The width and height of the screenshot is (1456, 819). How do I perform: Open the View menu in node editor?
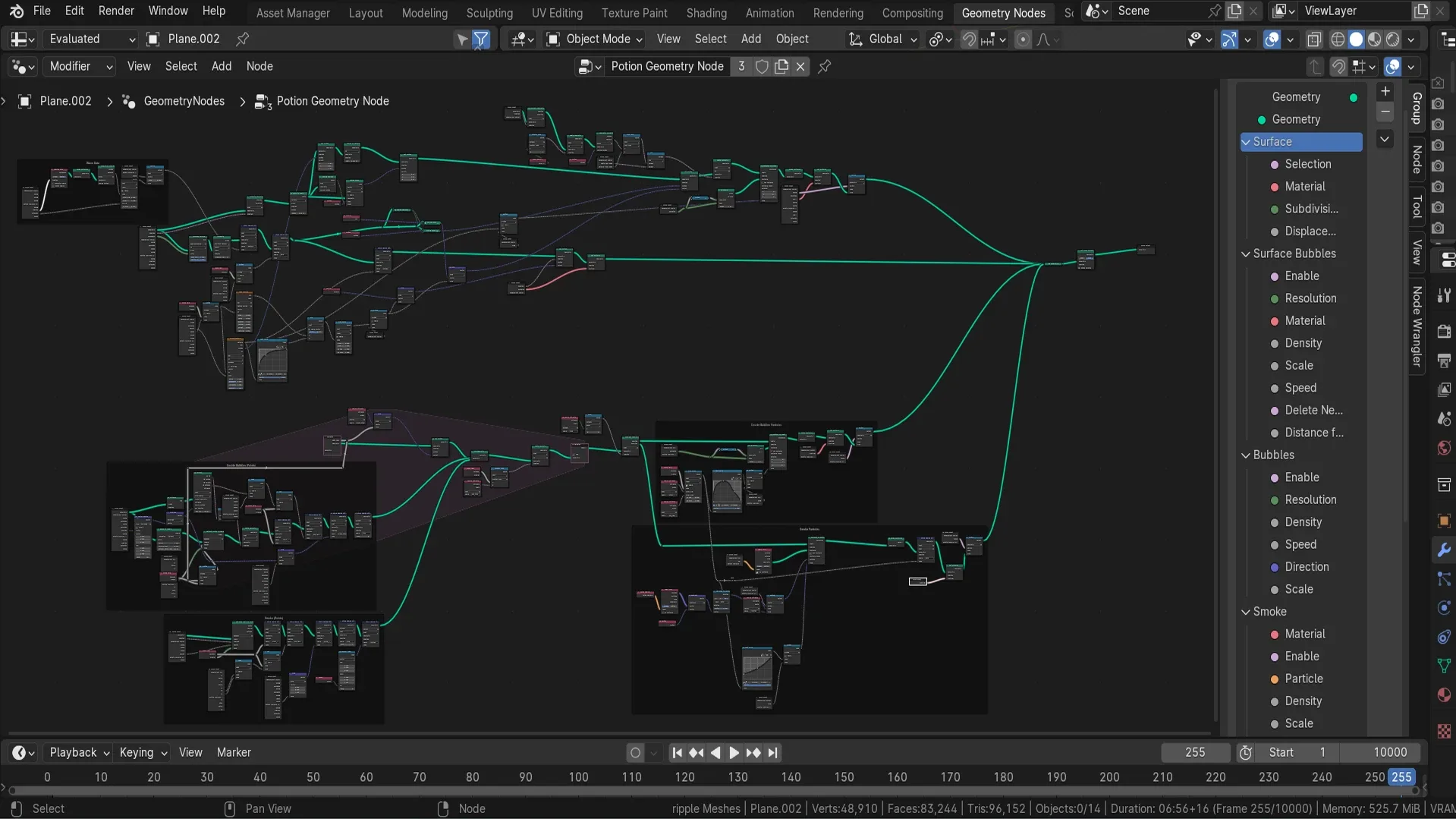139,67
